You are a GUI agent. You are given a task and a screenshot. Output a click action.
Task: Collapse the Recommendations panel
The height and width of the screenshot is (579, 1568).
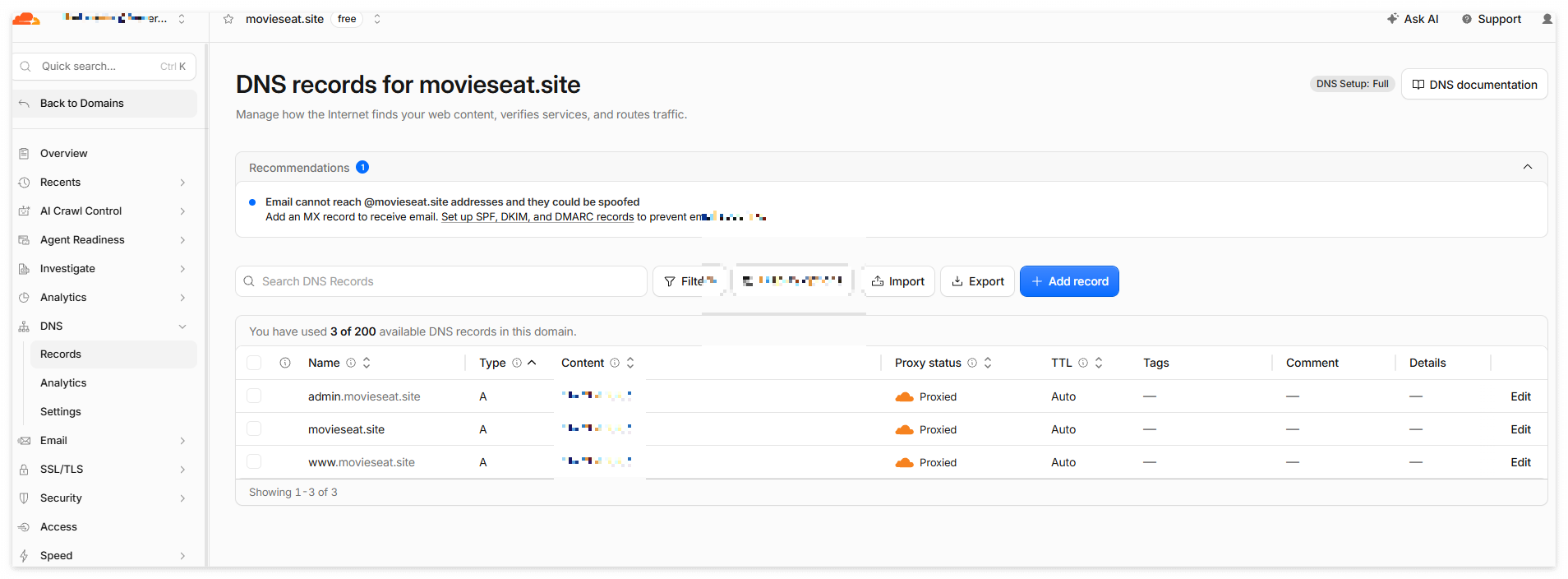tap(1528, 167)
